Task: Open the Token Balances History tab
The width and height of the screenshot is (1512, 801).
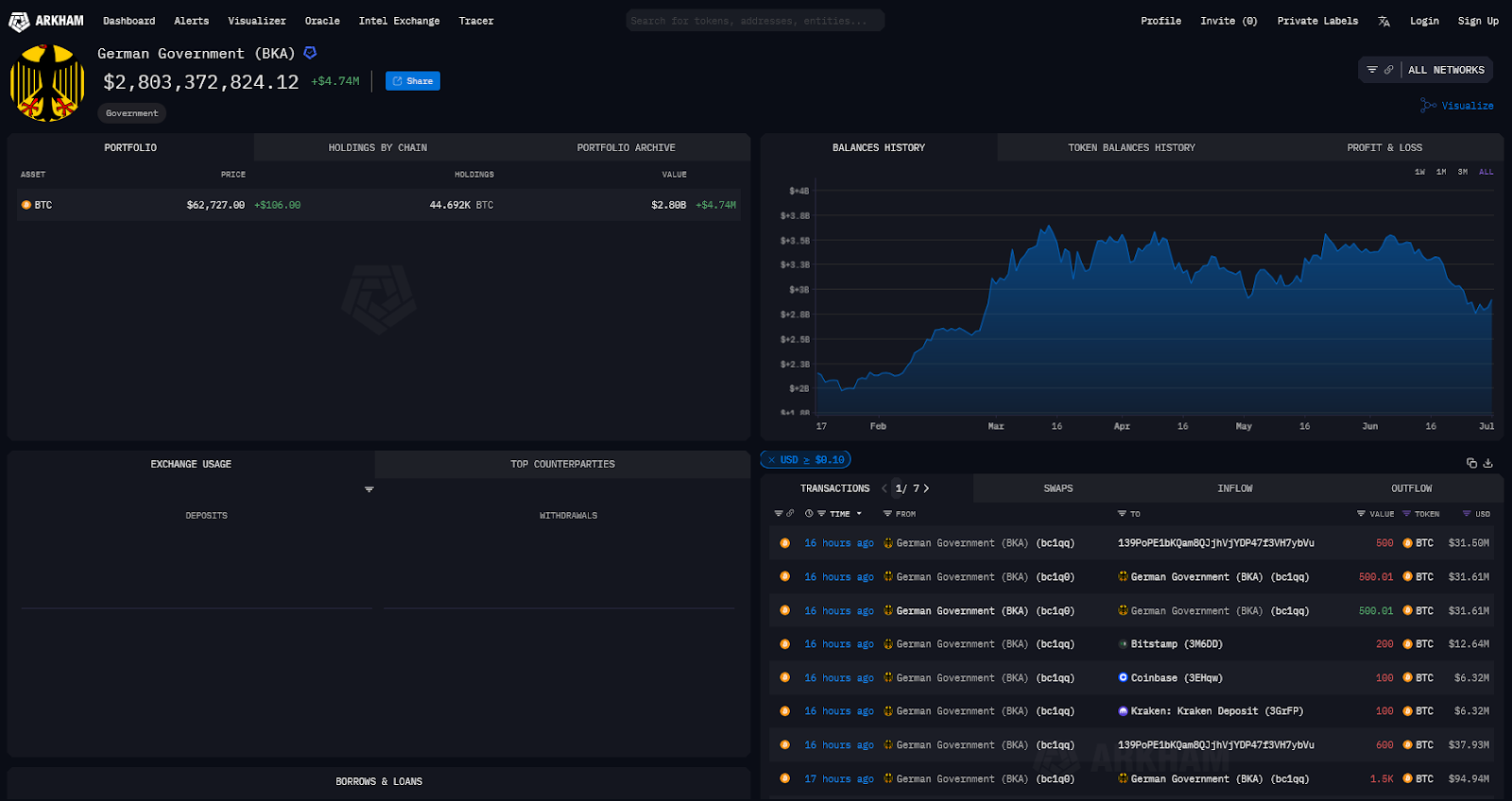Action: click(1131, 147)
